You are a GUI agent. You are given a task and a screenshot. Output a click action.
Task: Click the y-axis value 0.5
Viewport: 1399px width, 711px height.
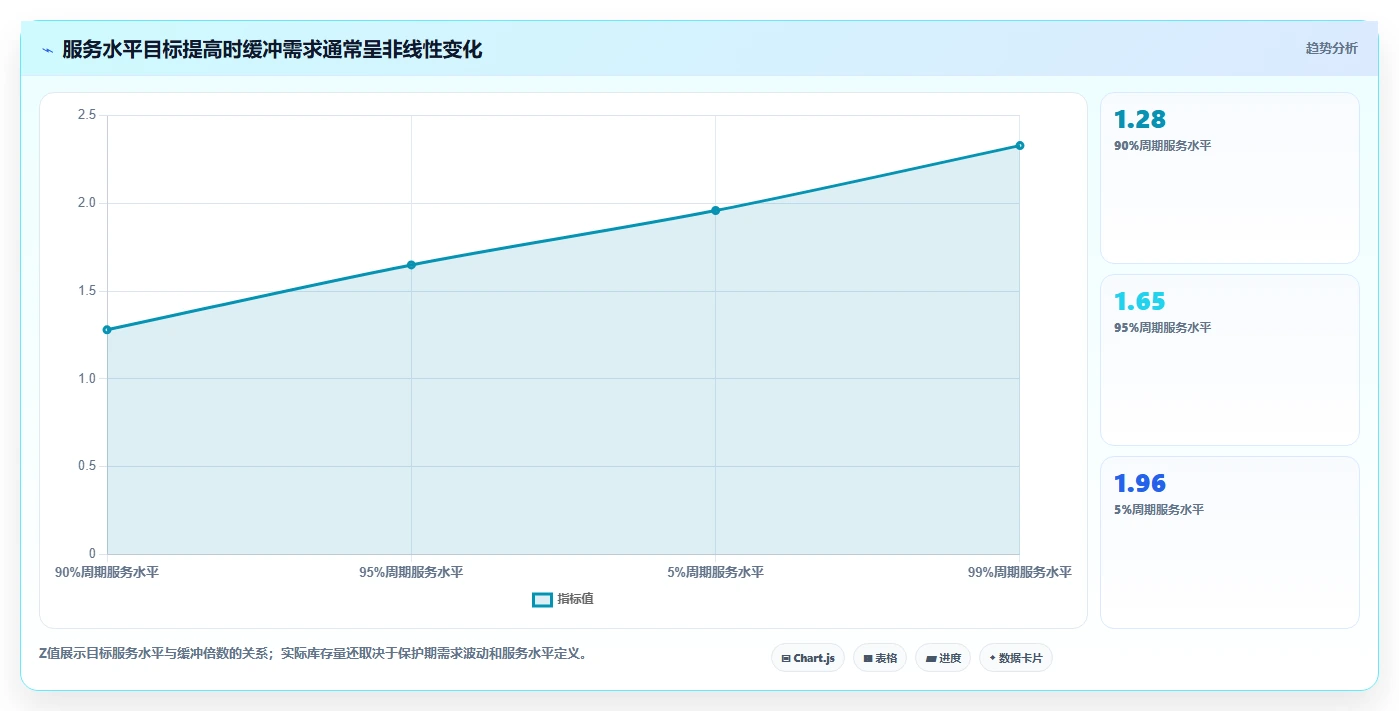86,466
